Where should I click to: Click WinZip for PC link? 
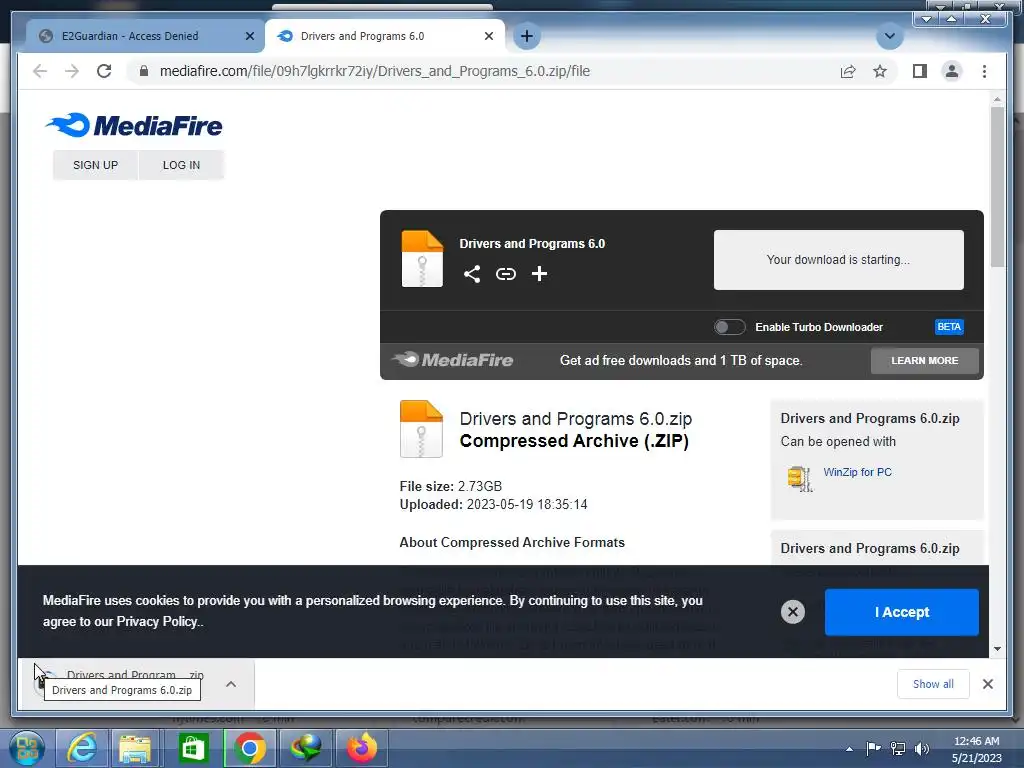click(857, 472)
